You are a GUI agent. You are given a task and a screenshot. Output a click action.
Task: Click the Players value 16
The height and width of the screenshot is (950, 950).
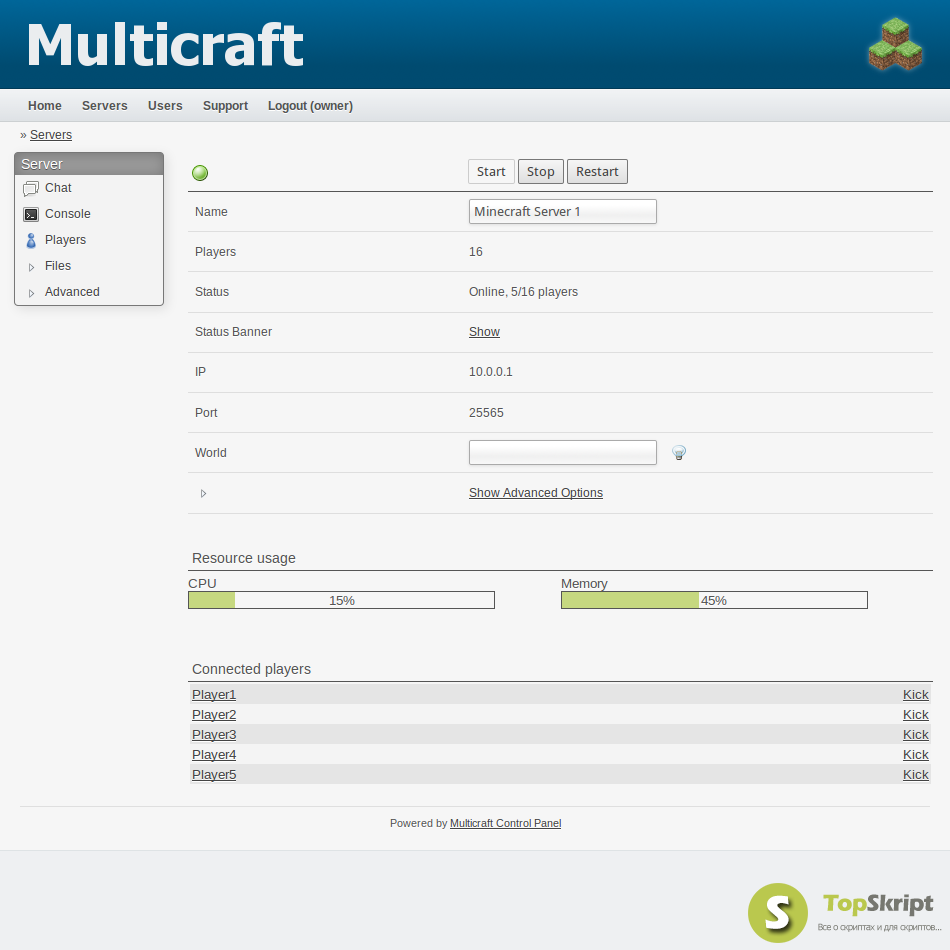point(476,252)
